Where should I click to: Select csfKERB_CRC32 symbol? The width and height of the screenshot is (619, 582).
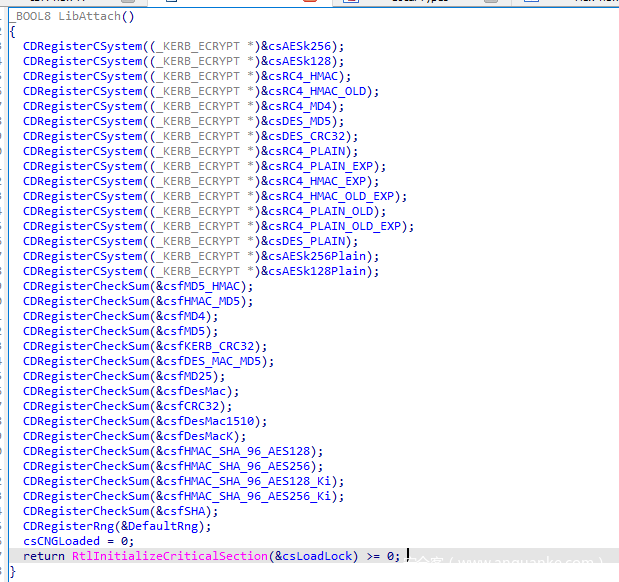[209, 346]
